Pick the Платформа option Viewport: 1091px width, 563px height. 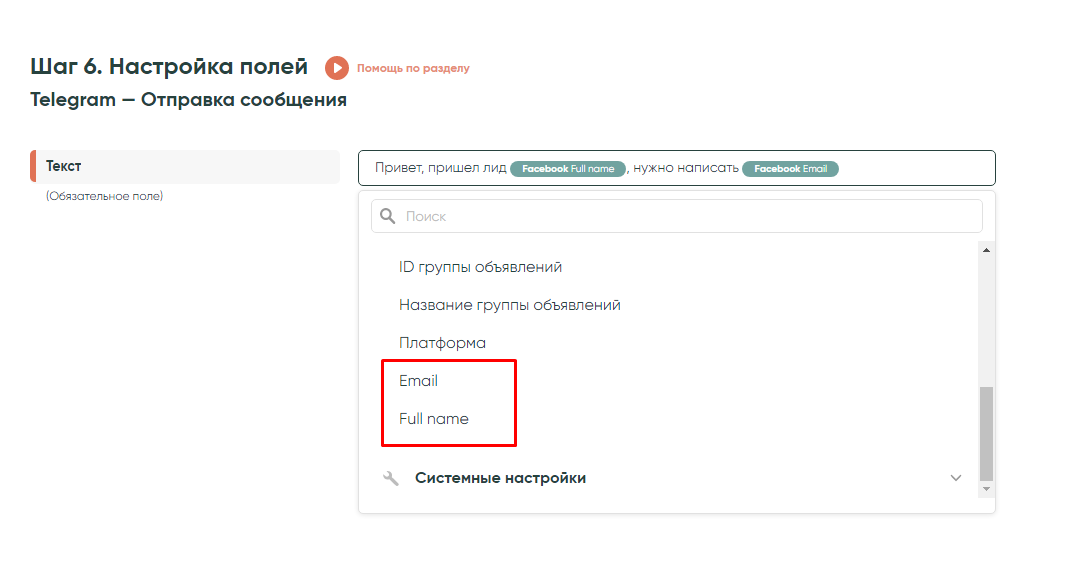[x=442, y=343]
